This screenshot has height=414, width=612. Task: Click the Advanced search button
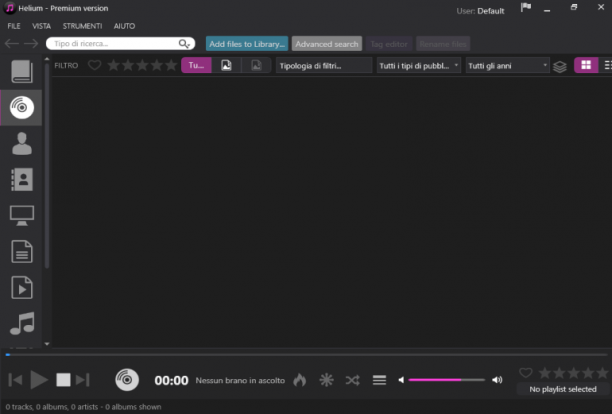coord(327,44)
